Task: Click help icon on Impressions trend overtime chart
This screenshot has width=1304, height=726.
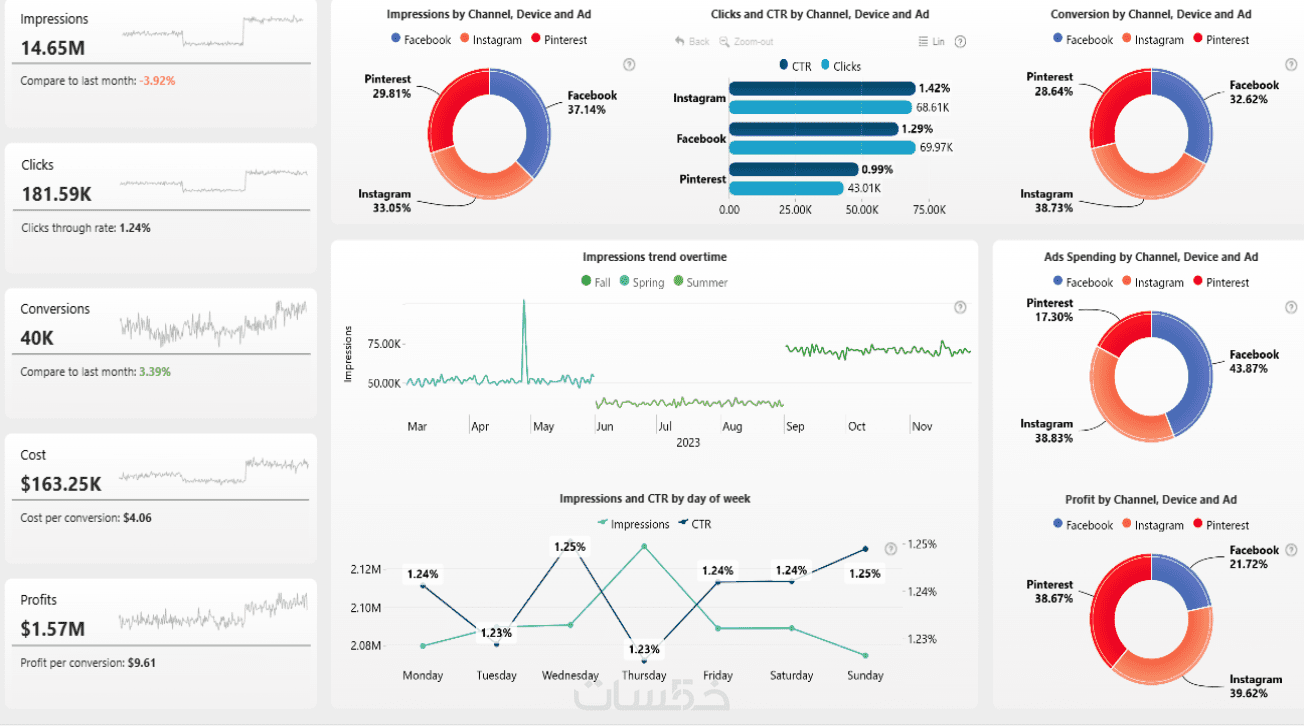Action: tap(960, 307)
